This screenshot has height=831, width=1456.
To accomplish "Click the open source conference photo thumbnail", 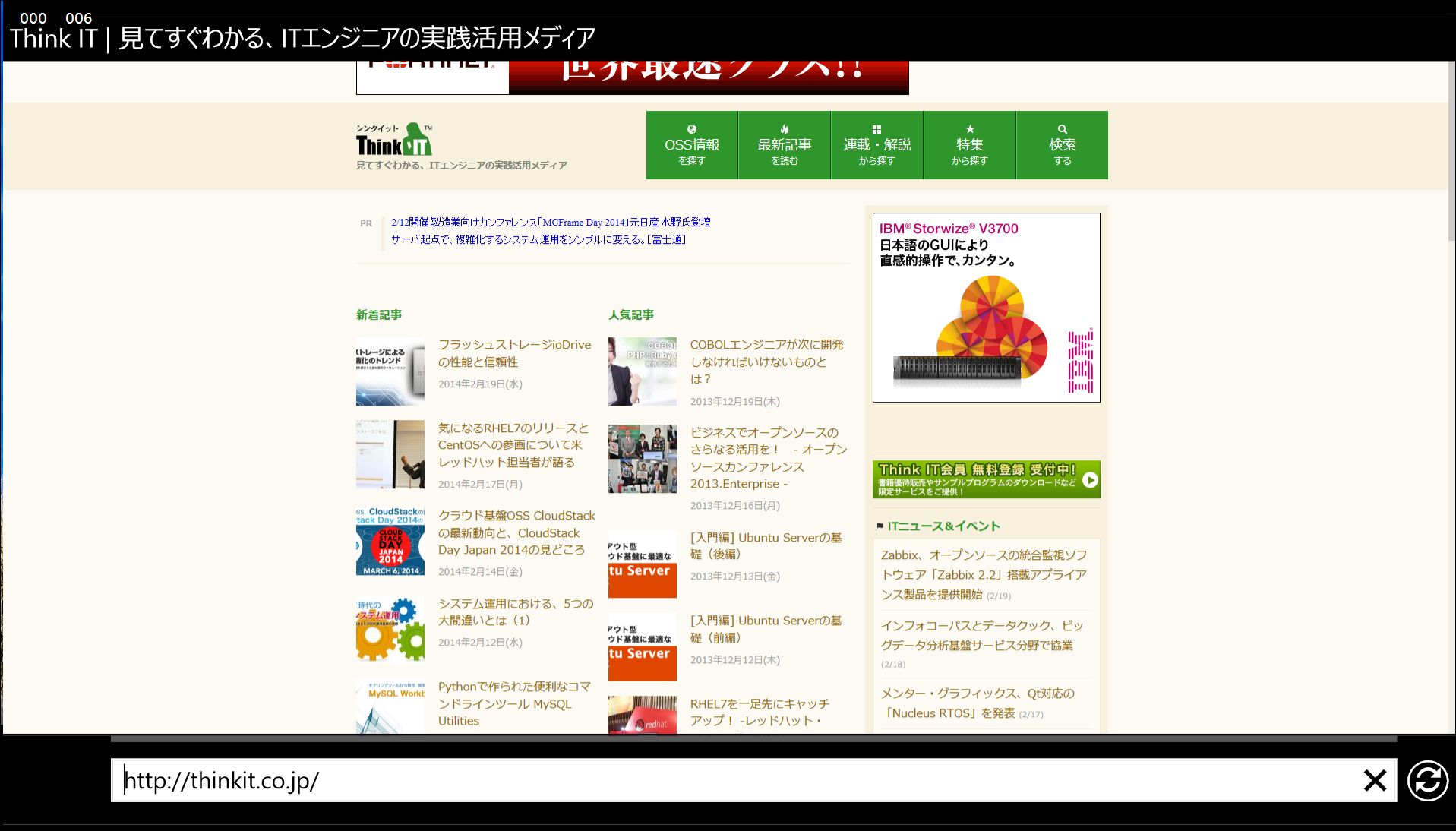I will click(643, 459).
